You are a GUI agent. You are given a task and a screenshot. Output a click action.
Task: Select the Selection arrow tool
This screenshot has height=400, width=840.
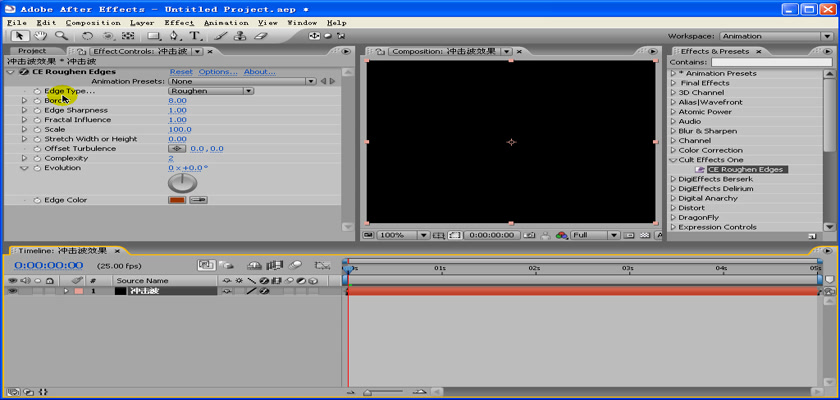[20, 36]
